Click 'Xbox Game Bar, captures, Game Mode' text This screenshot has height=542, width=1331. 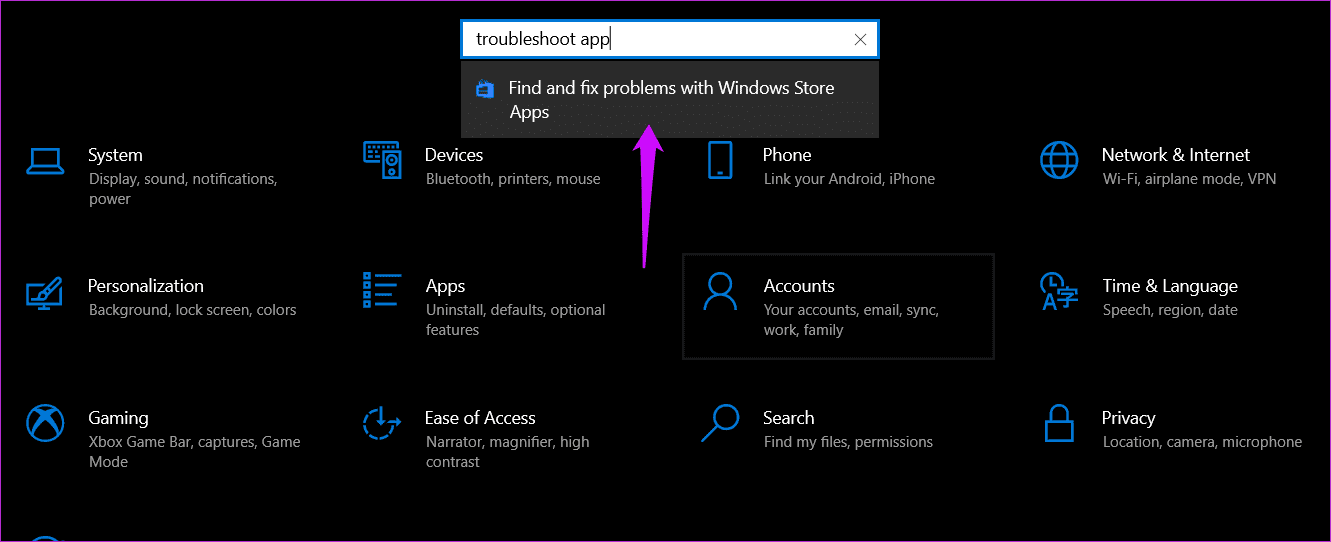(x=194, y=452)
